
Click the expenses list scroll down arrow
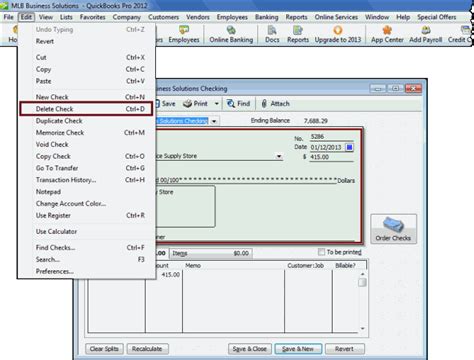363,329
